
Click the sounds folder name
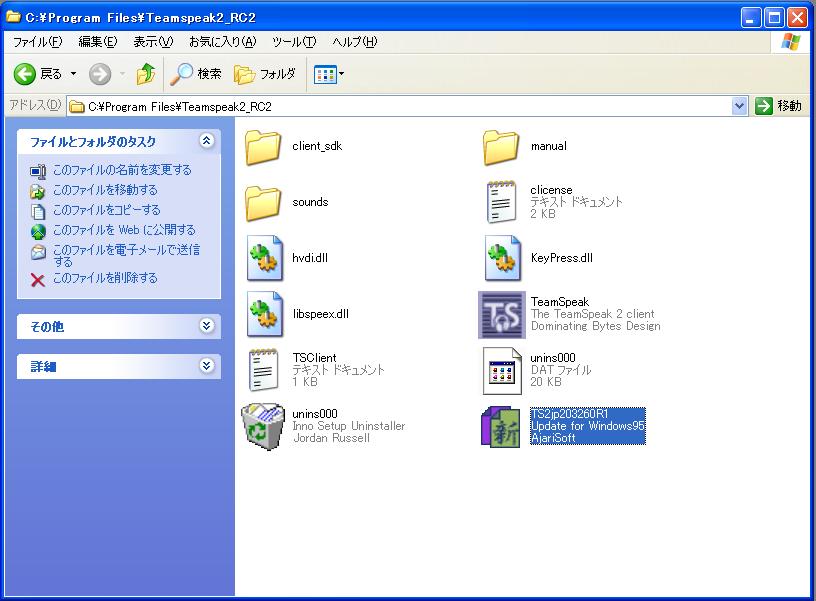[310, 202]
